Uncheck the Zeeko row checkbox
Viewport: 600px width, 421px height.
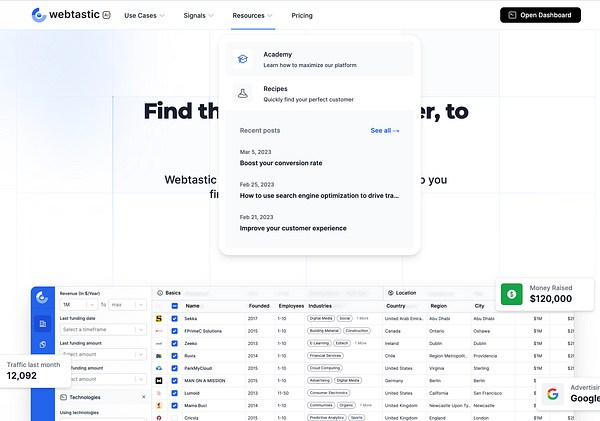pyautogui.click(x=174, y=343)
